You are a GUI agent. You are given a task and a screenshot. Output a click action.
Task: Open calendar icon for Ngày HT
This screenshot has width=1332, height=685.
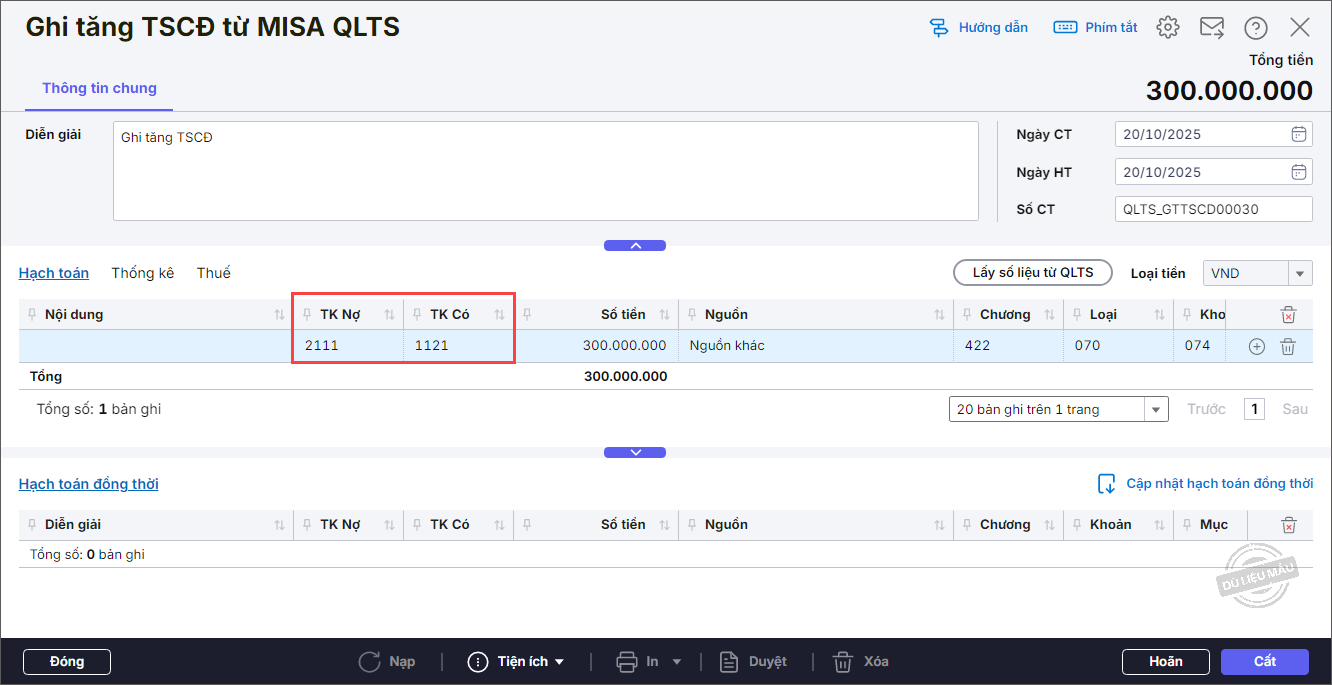click(1299, 172)
